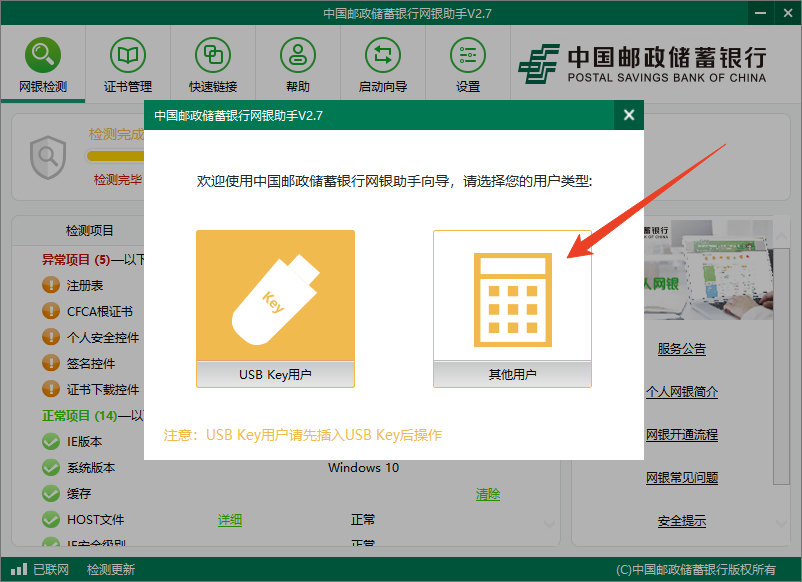Select the 个人安全控件 row text

(103, 338)
